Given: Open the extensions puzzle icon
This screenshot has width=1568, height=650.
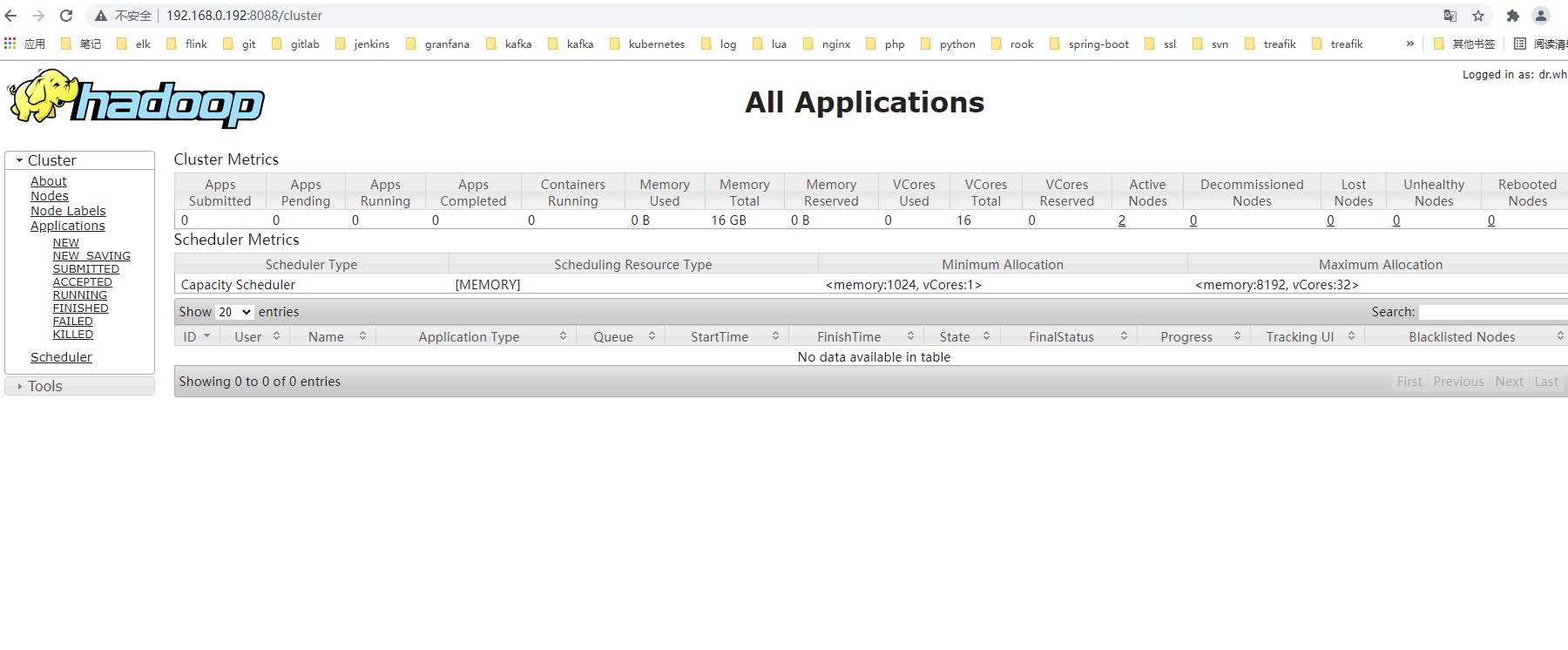Looking at the screenshot, I should click(1513, 16).
